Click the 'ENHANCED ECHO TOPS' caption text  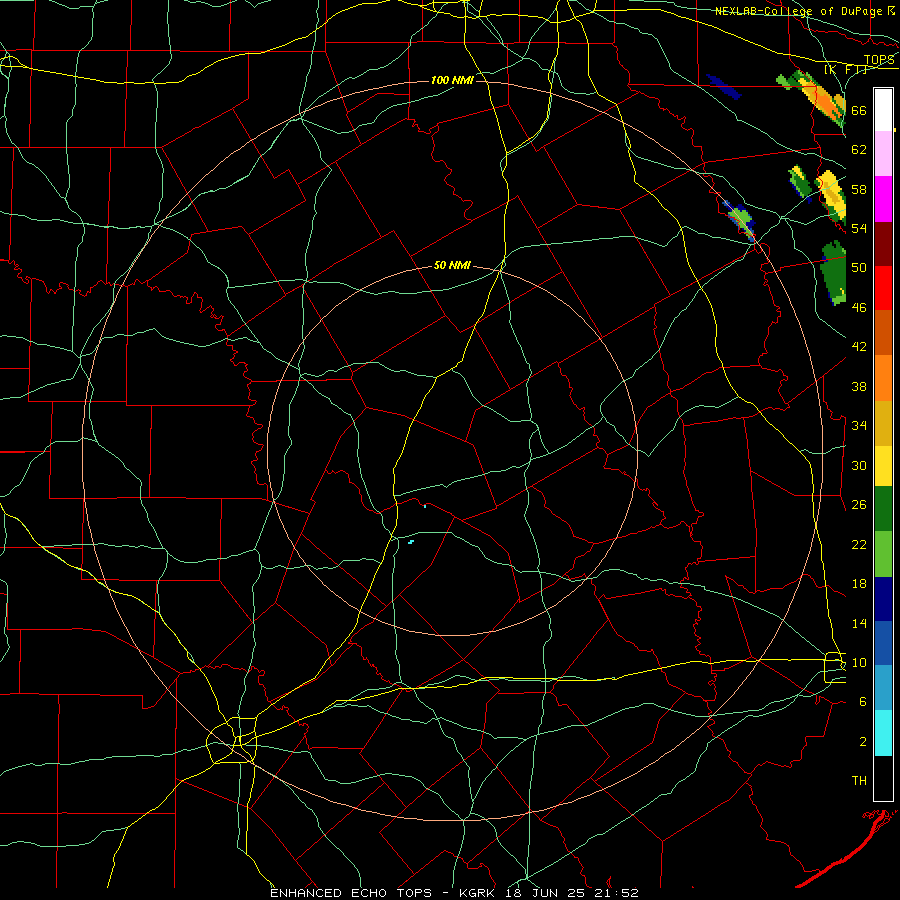[x=351, y=893]
